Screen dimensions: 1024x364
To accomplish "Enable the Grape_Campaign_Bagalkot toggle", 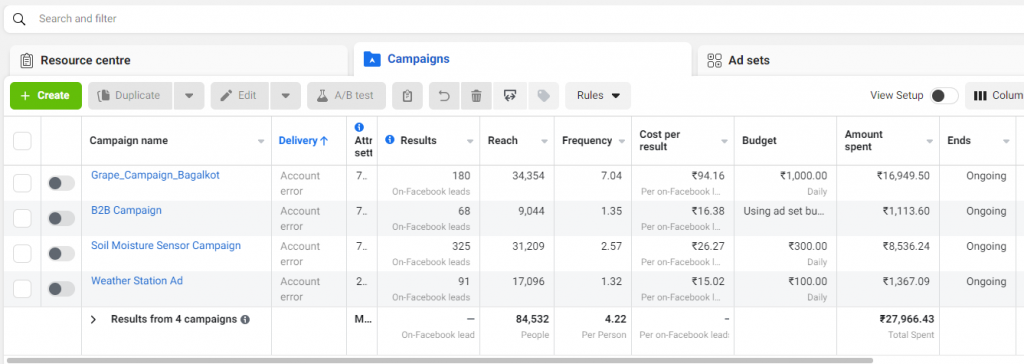I will coord(61,184).
